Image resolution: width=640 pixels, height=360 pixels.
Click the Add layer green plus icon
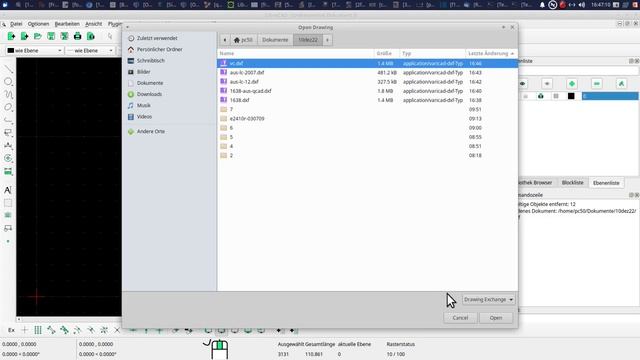click(x=572, y=84)
